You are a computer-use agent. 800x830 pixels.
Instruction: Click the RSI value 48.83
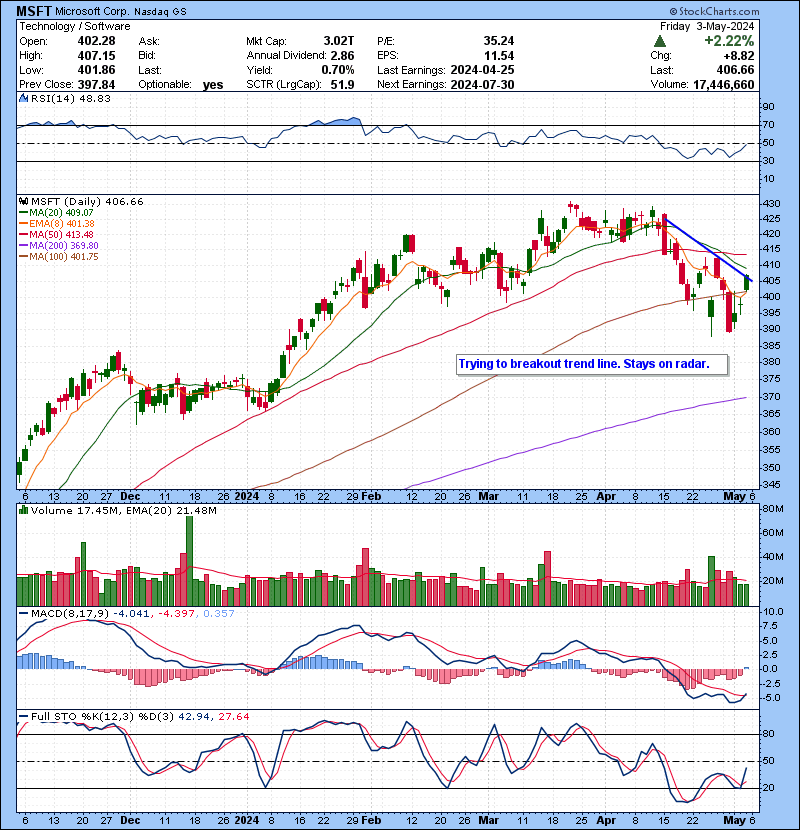coord(94,98)
